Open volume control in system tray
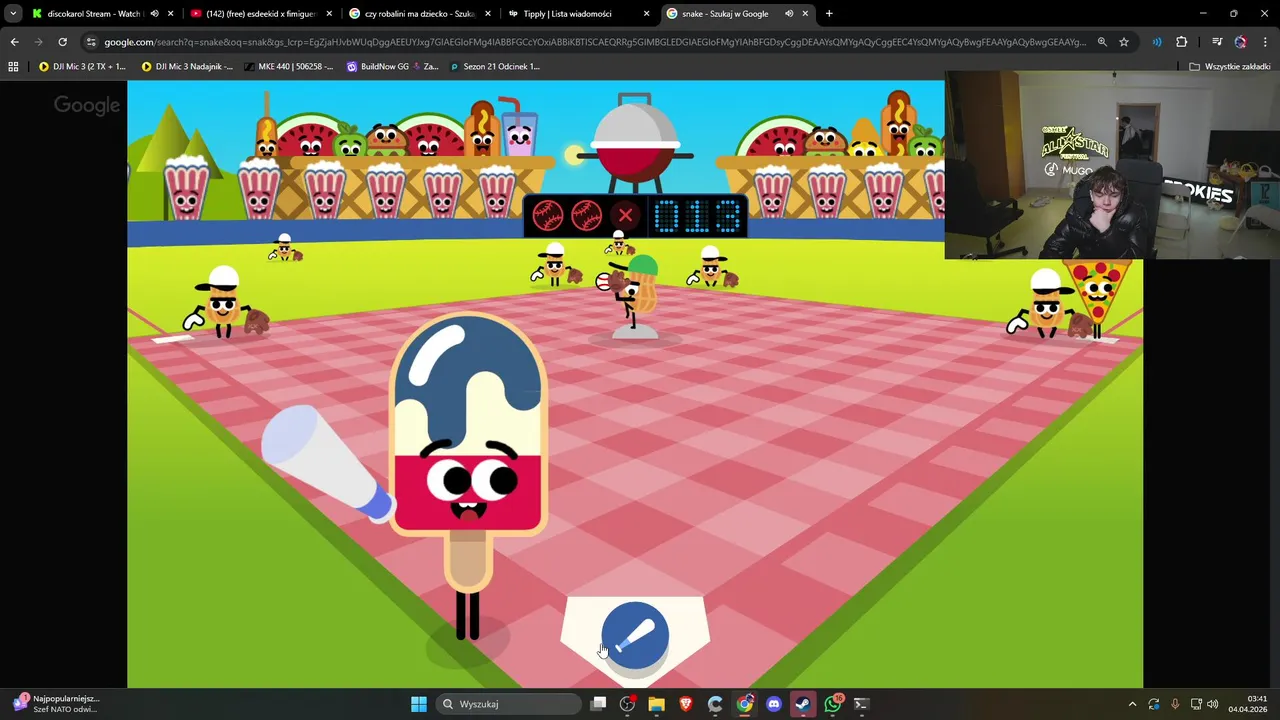1280x720 pixels. (1212, 704)
